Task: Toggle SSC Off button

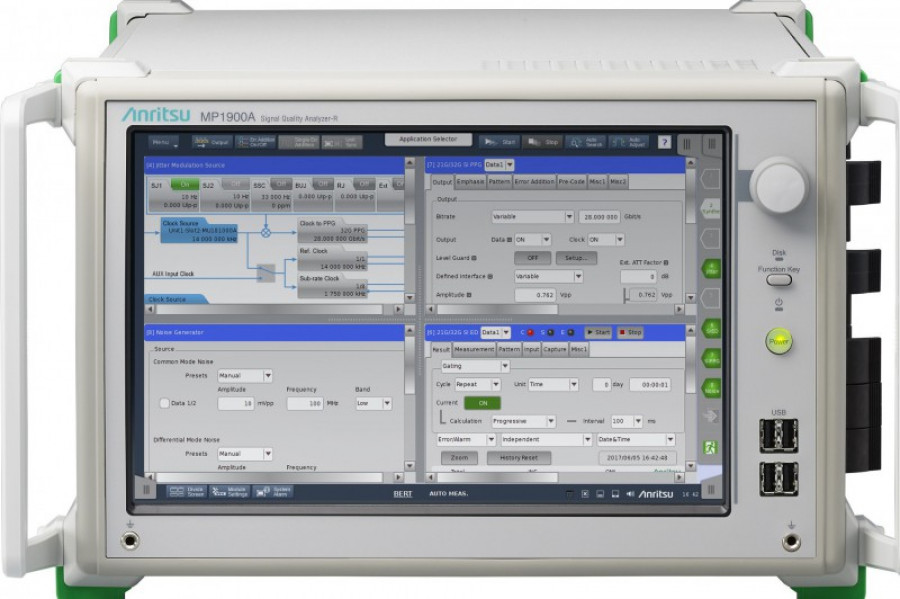Action: click(x=281, y=185)
